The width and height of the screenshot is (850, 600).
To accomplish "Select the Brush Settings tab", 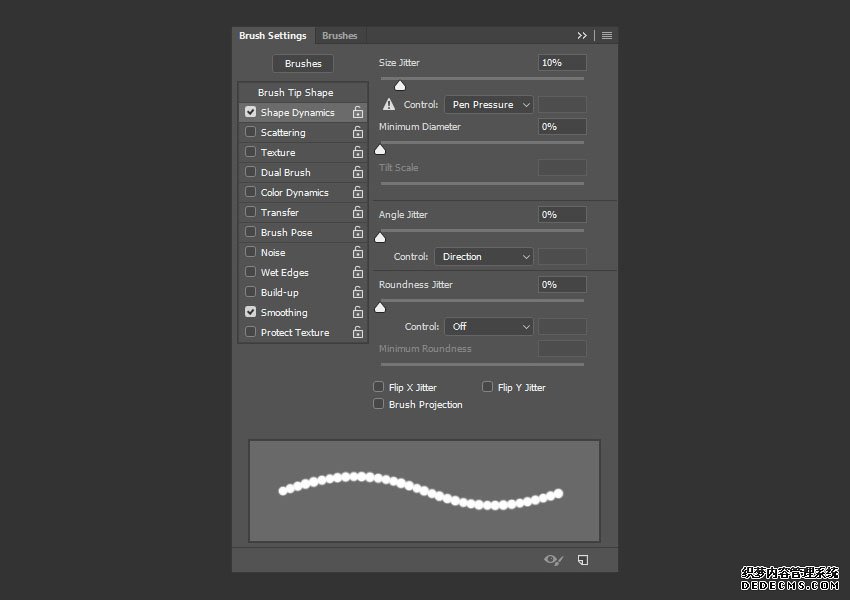I will click(273, 36).
